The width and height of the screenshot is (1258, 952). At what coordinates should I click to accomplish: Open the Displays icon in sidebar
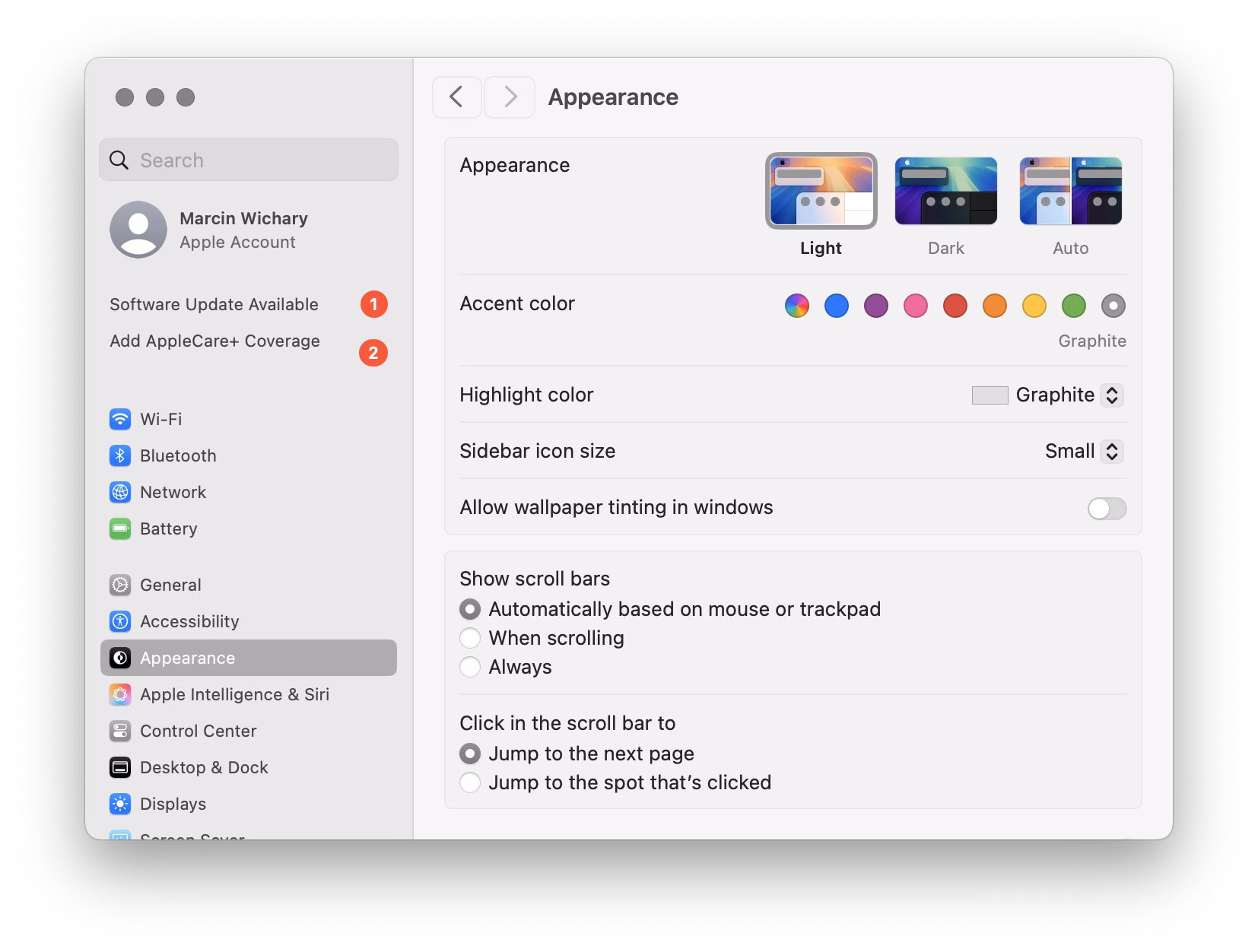[x=120, y=804]
